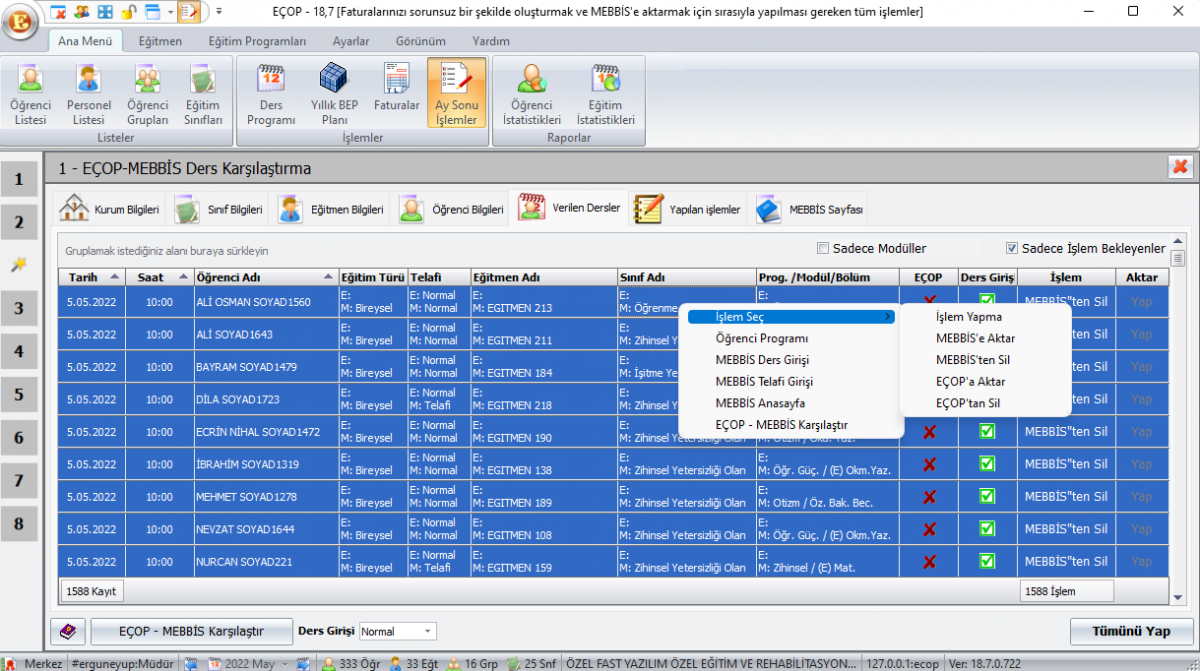This screenshot has width=1200, height=671.
Task: Open Eğitim Sınıfları from the ribbon
Action: click(x=203, y=95)
